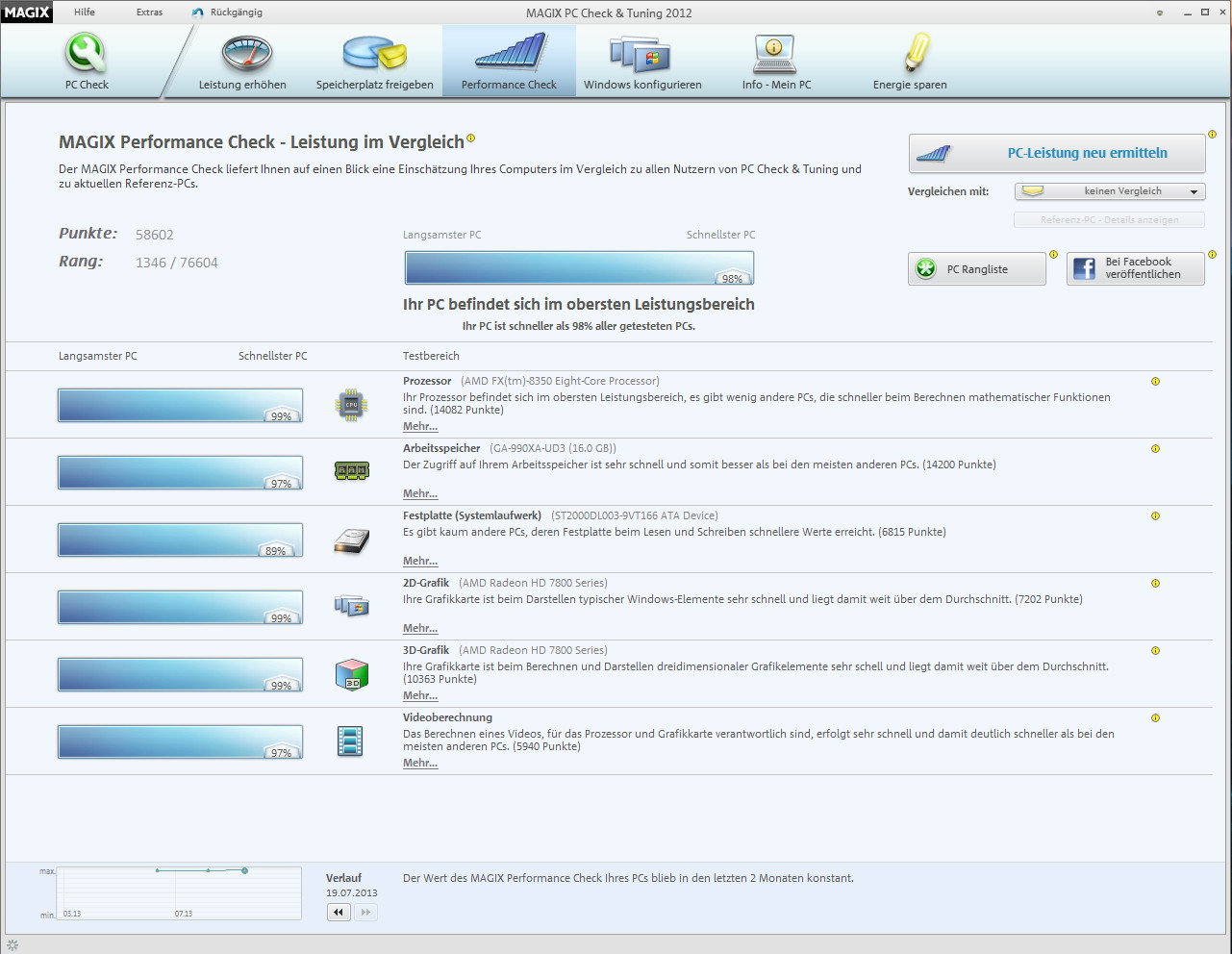Screen dimensions: 1232x954
Task: Click the info icon beside the Performance Check heading
Action: 471,138
